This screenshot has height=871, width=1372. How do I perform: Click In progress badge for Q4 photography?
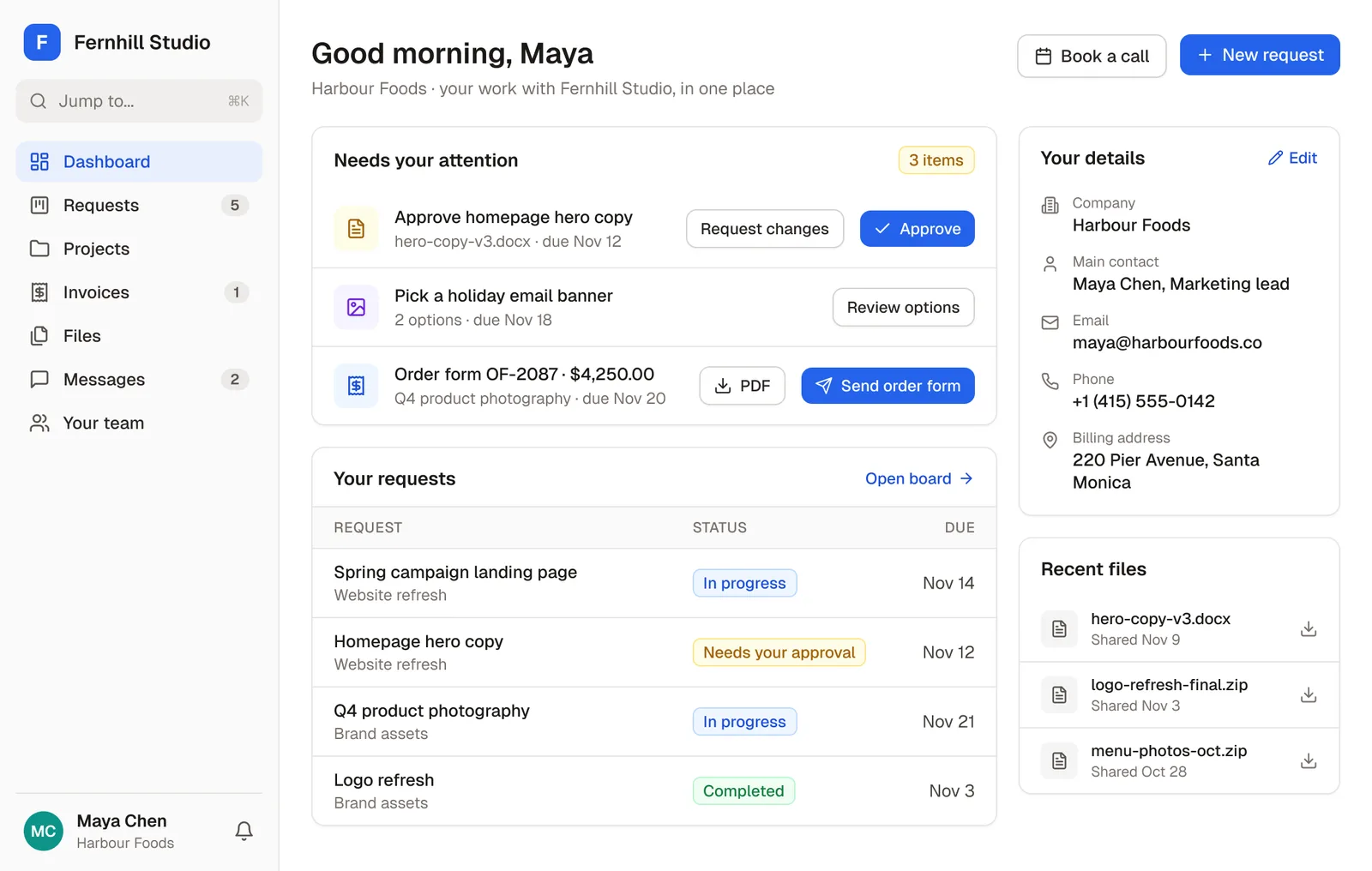pyautogui.click(x=744, y=722)
